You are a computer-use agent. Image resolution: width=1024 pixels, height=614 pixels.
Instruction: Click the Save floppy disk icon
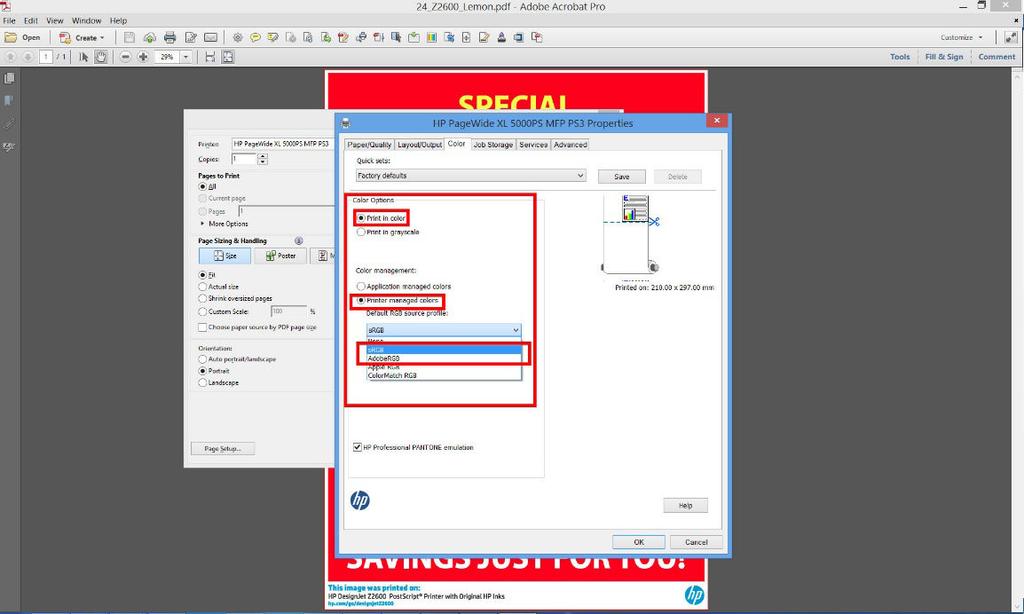pos(129,38)
